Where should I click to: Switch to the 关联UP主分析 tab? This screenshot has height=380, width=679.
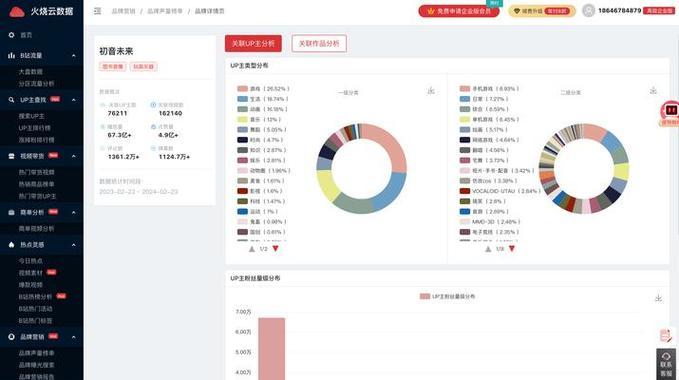pos(253,44)
